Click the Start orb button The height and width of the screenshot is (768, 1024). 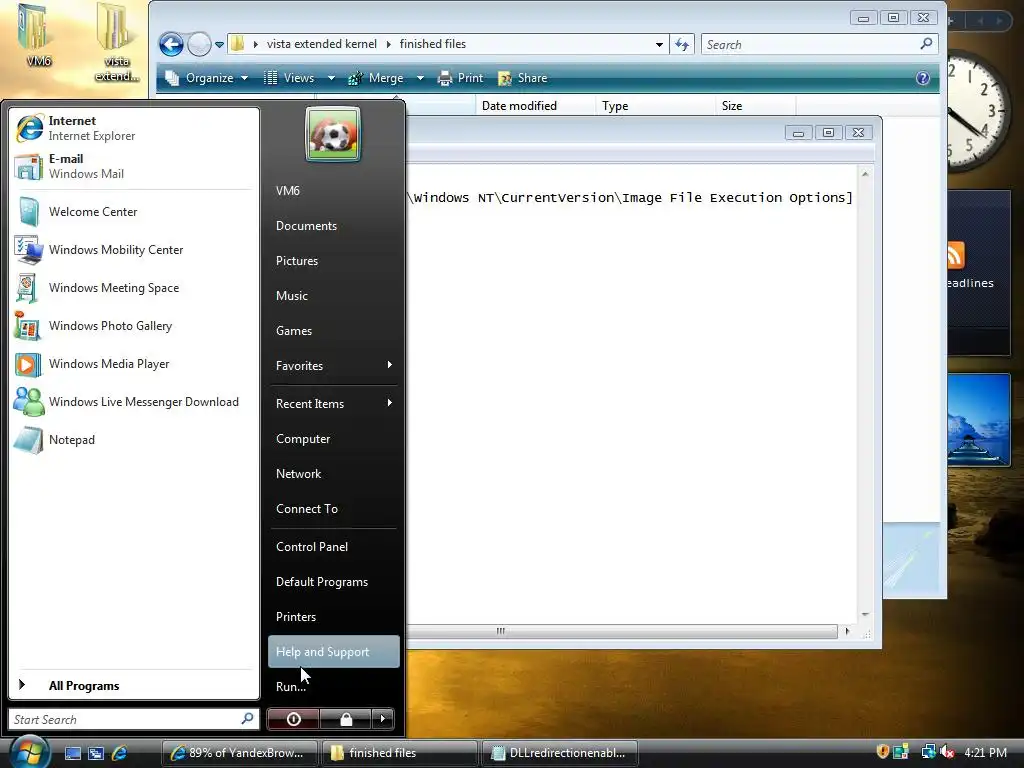tap(29, 752)
